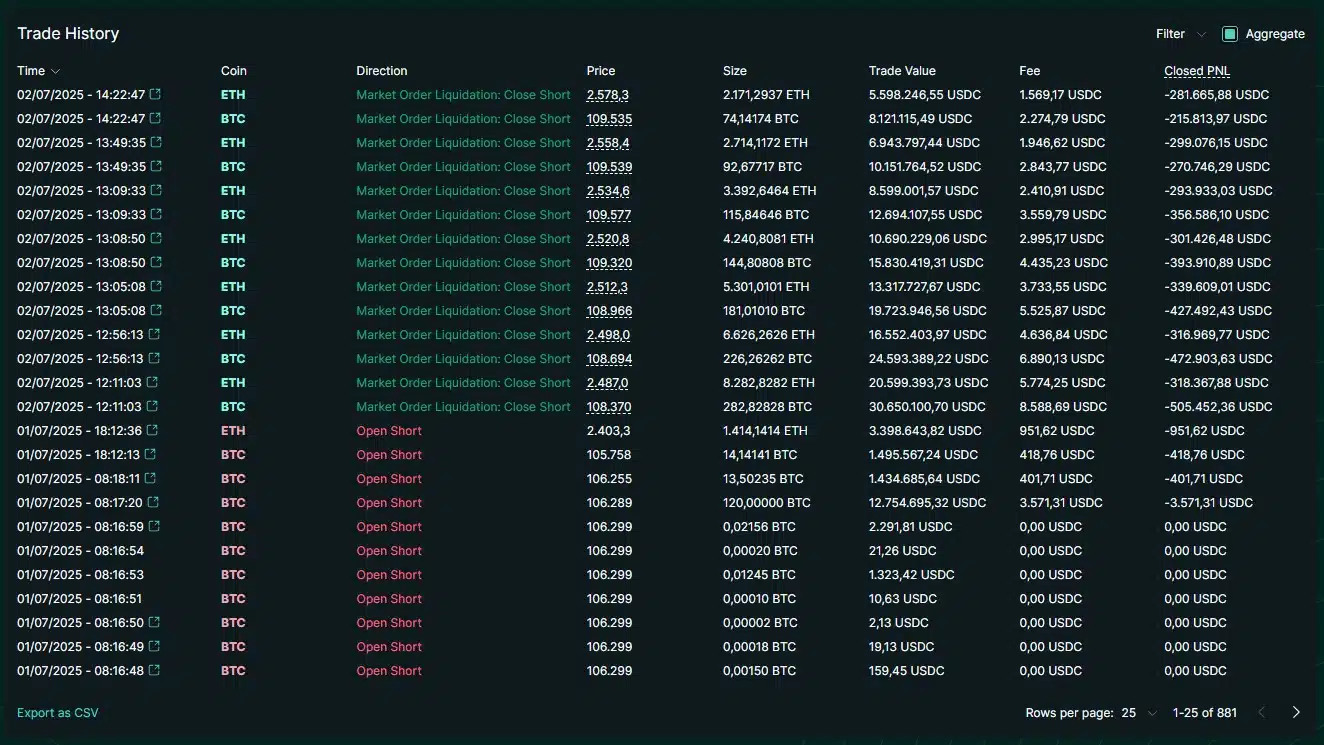
Task: Open external link icon for 02/07/2025 14:22:47 ETH trade
Action: pyautogui.click(x=155, y=95)
